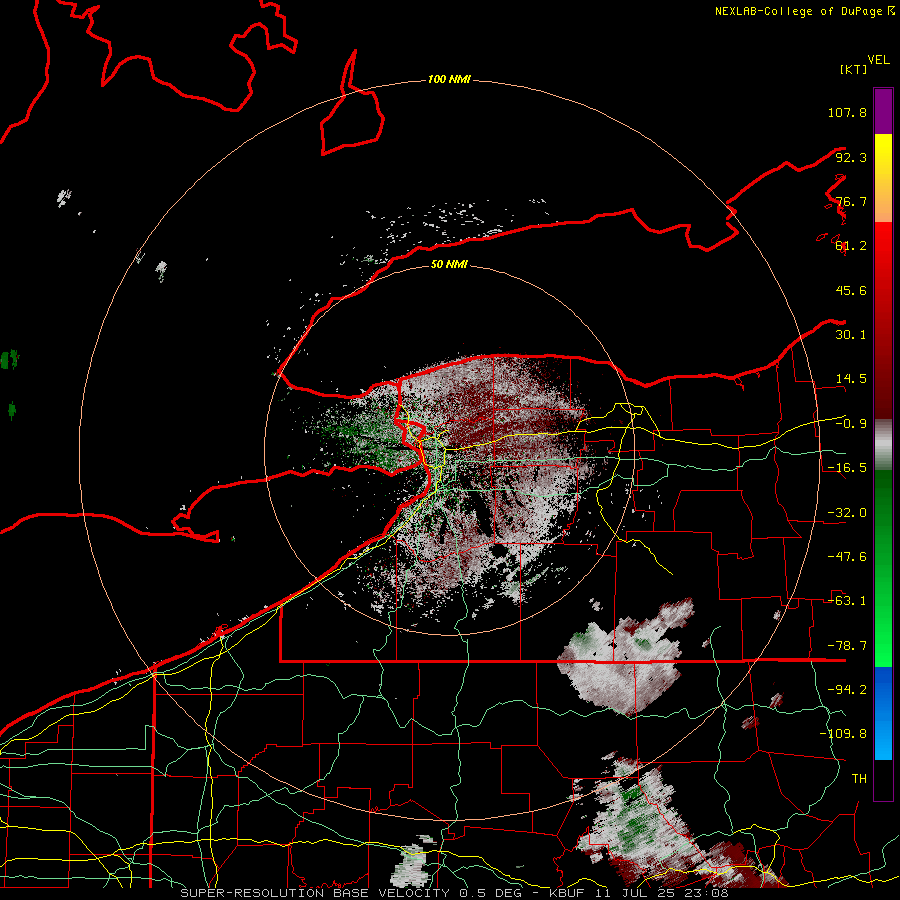Click the 61.2 velocity scale value
This screenshot has width=900, height=900.
pyautogui.click(x=851, y=246)
